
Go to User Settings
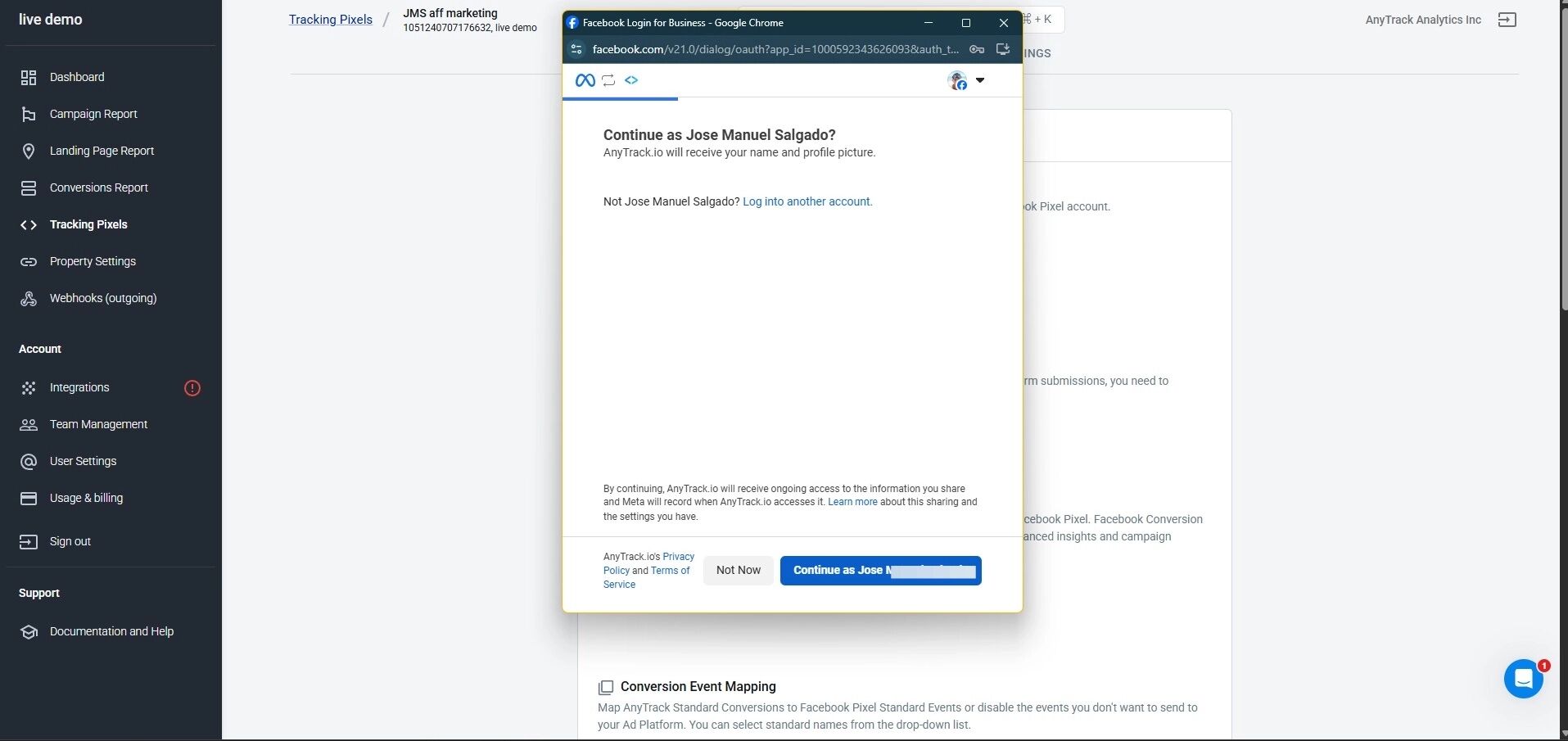click(83, 461)
